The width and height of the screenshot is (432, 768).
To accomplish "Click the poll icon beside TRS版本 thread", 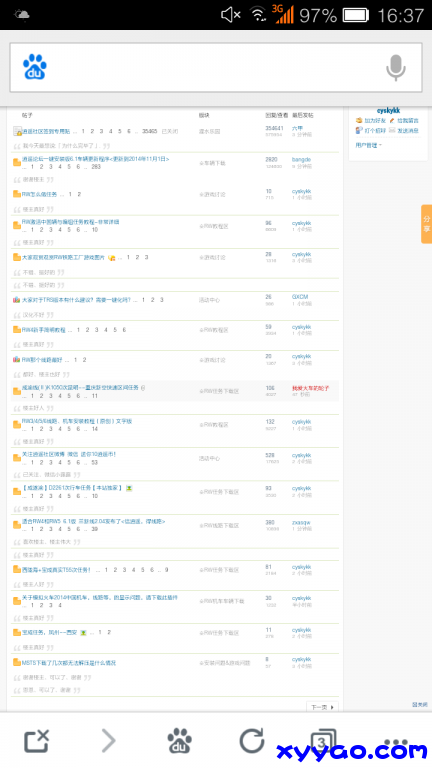I will pyautogui.click(x=17, y=300).
